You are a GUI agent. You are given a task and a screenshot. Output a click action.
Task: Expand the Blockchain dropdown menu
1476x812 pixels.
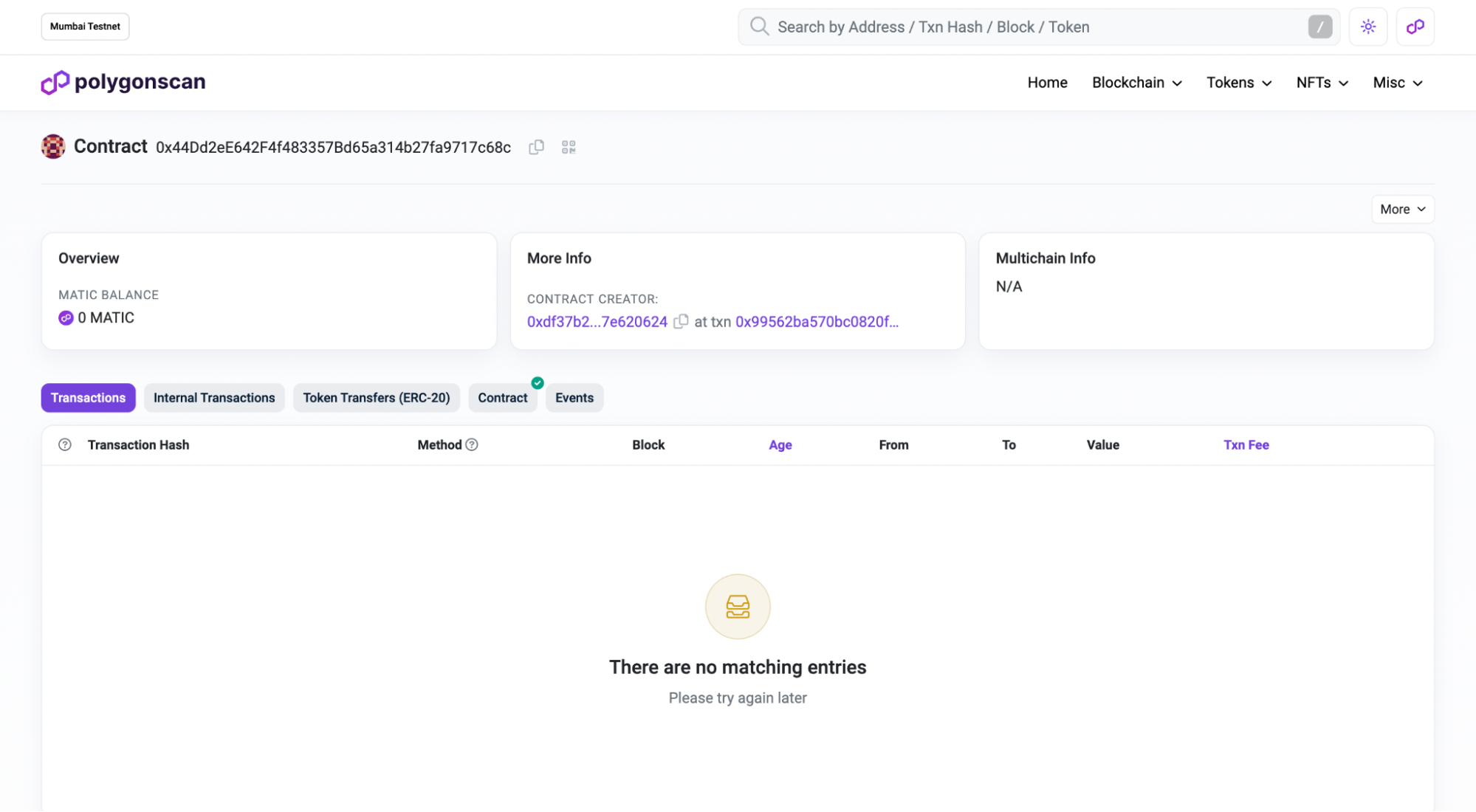tap(1136, 83)
